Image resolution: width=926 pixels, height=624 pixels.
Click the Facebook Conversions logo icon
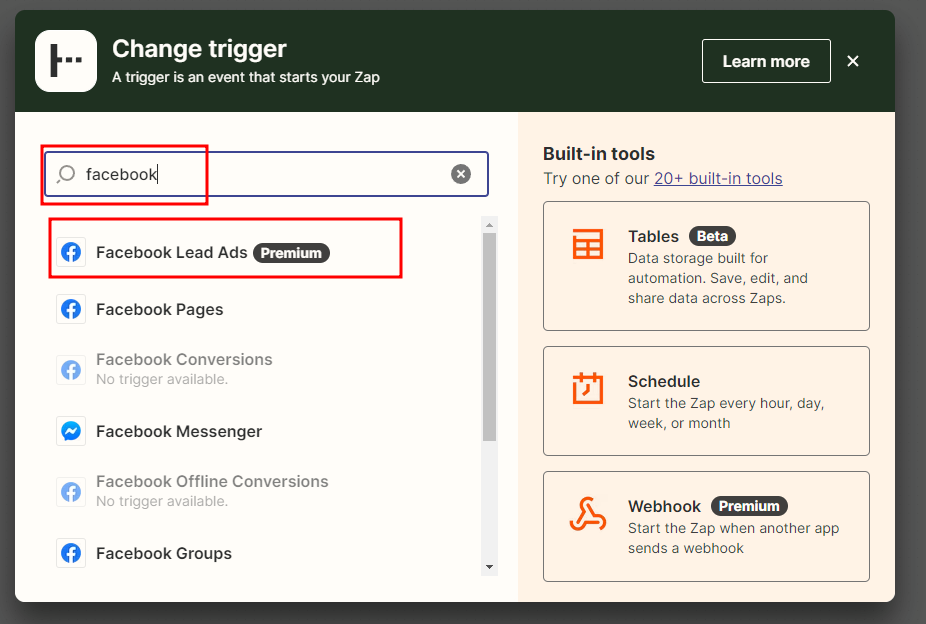point(71,370)
